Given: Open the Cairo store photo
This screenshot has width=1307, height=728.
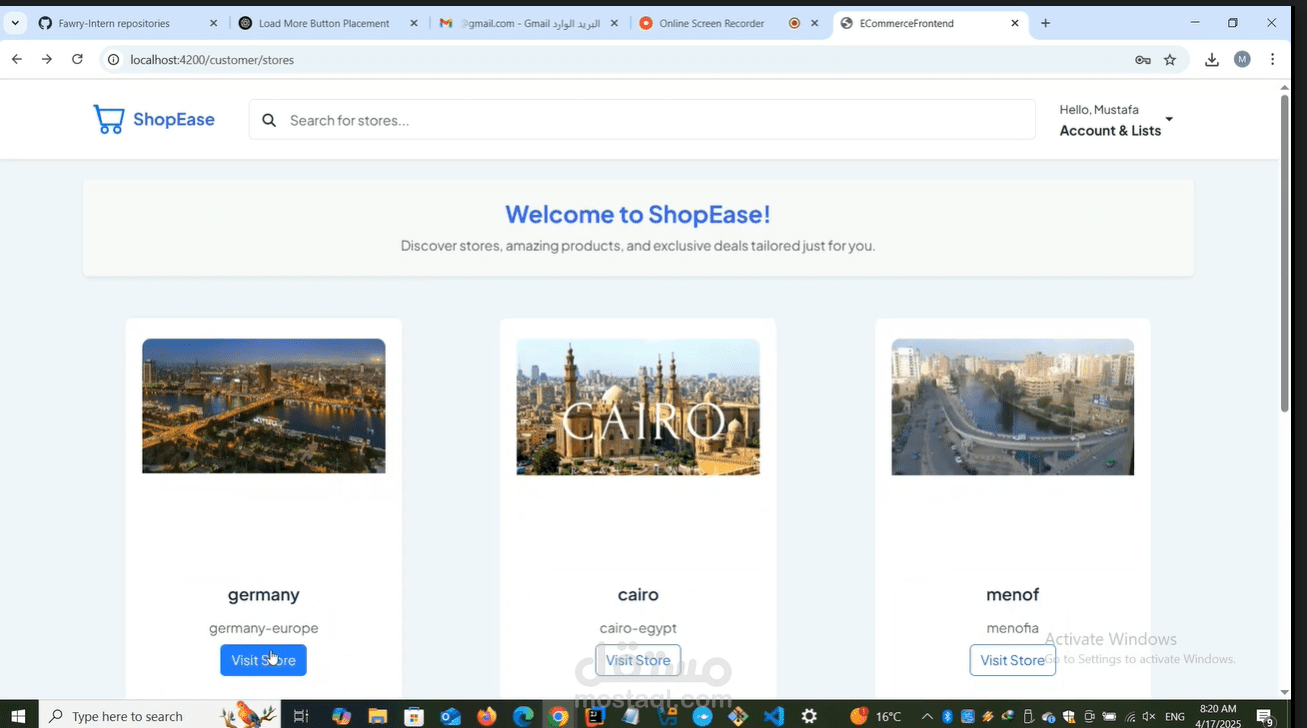Looking at the screenshot, I should [x=638, y=407].
